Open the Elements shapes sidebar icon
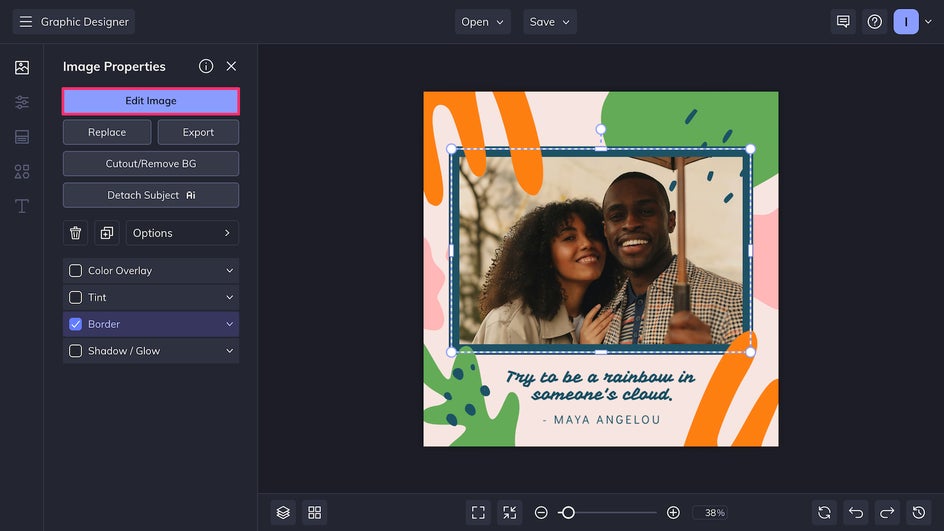This screenshot has width=944, height=531. click(x=22, y=171)
